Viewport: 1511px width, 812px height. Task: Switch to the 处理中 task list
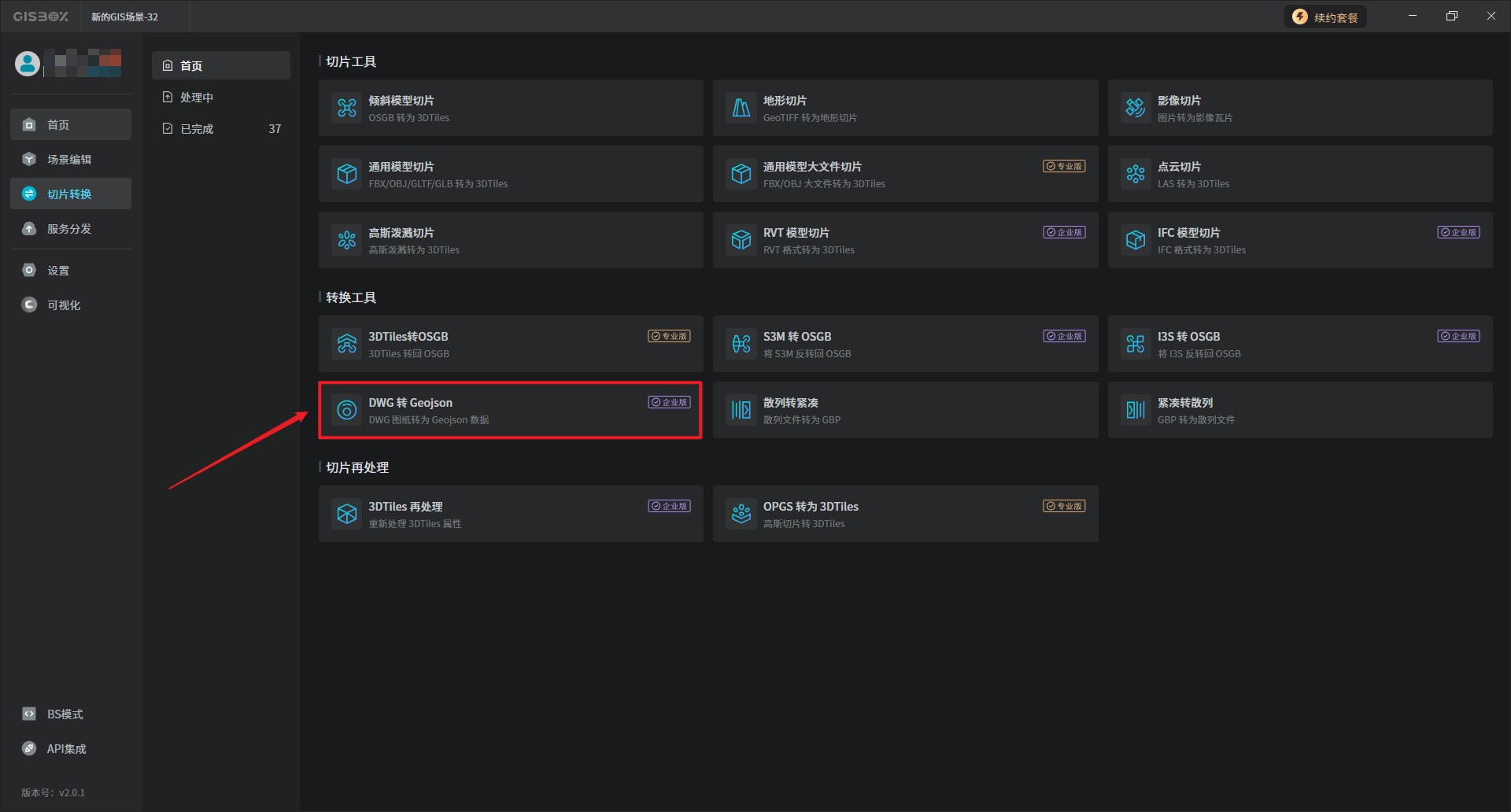tap(197, 98)
